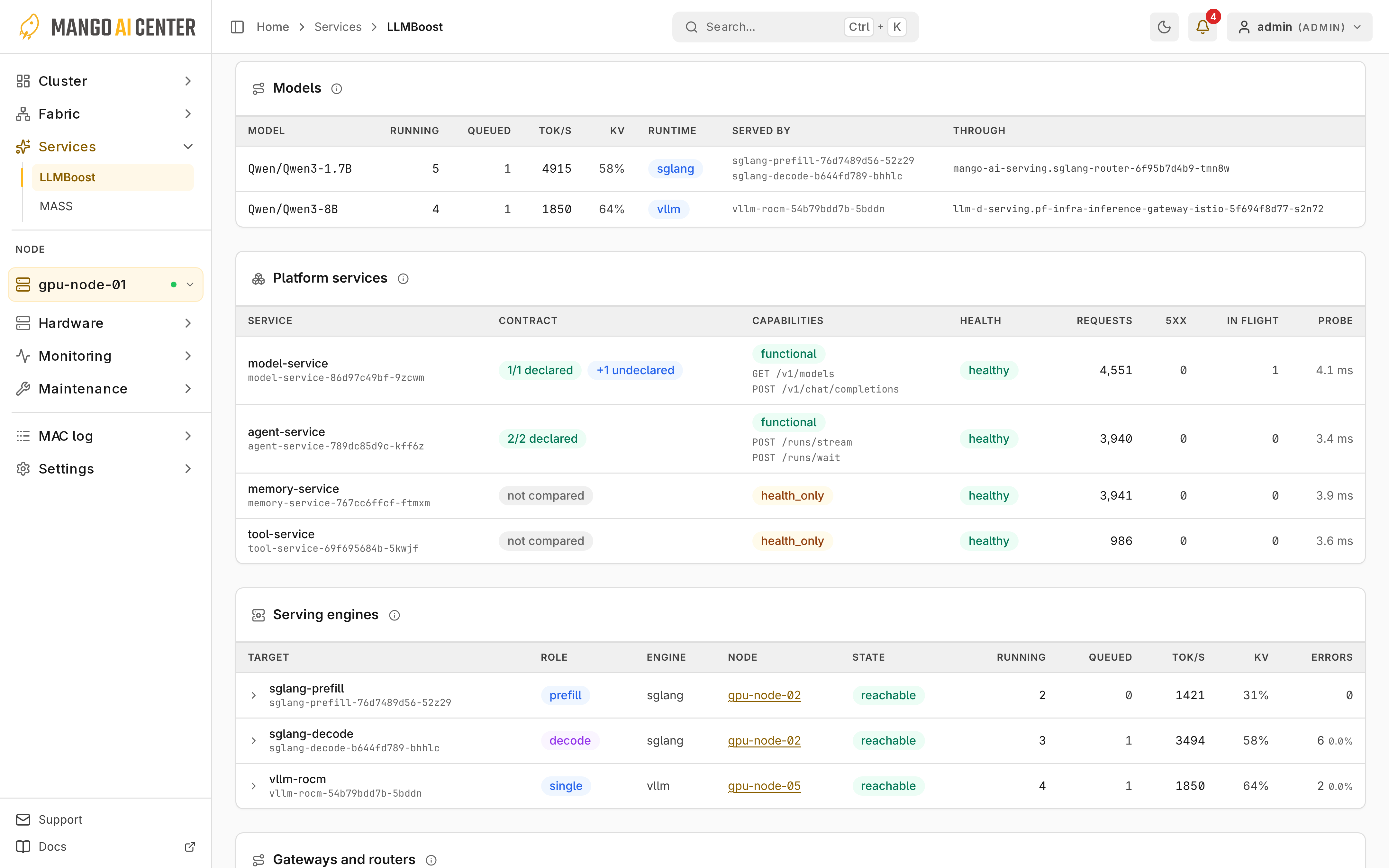Click Serving engines info icon
The width and height of the screenshot is (1389, 868).
point(394,615)
